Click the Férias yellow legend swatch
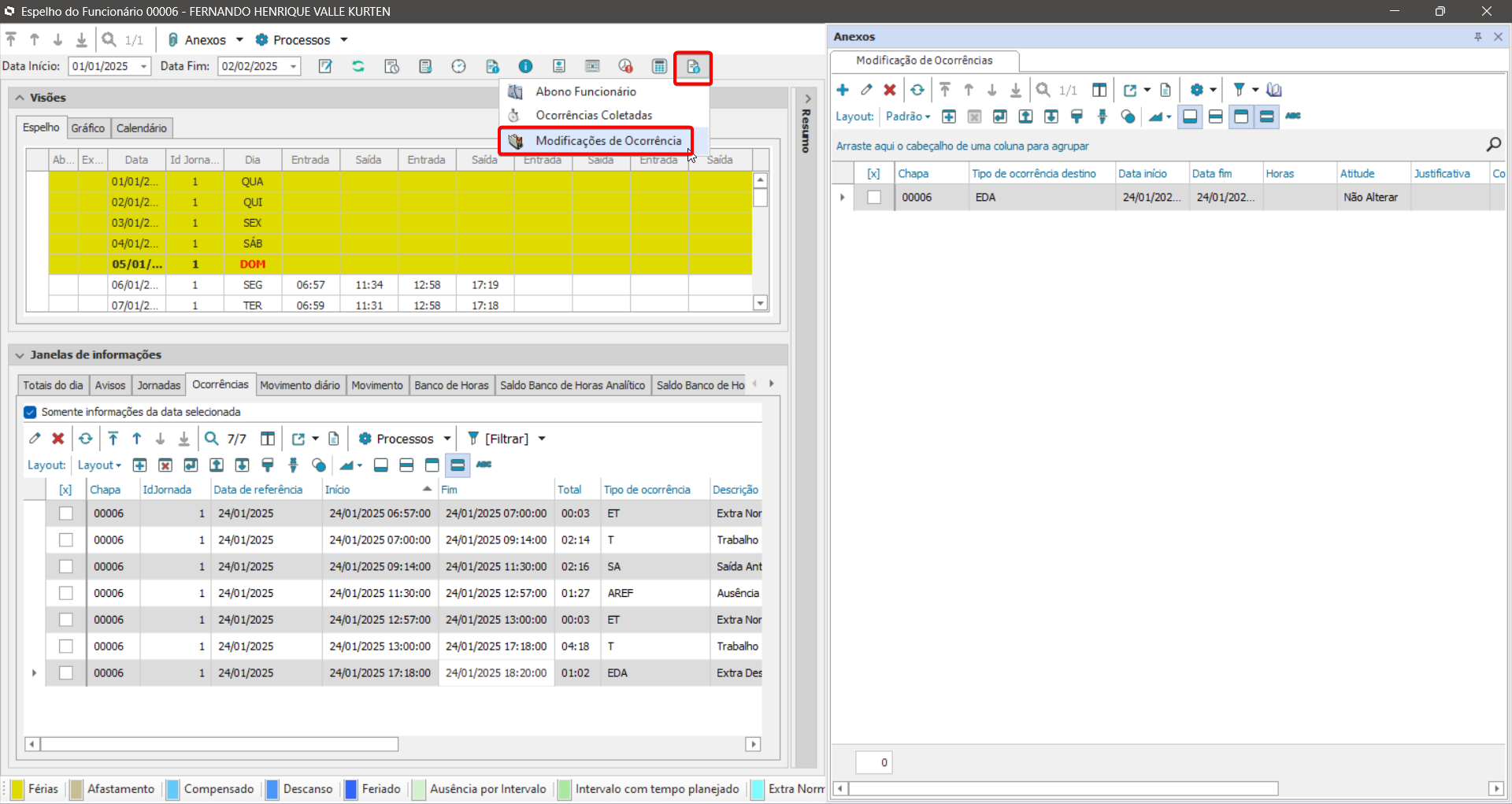Viewport: 1512px width, 804px height. pyautogui.click(x=17, y=789)
